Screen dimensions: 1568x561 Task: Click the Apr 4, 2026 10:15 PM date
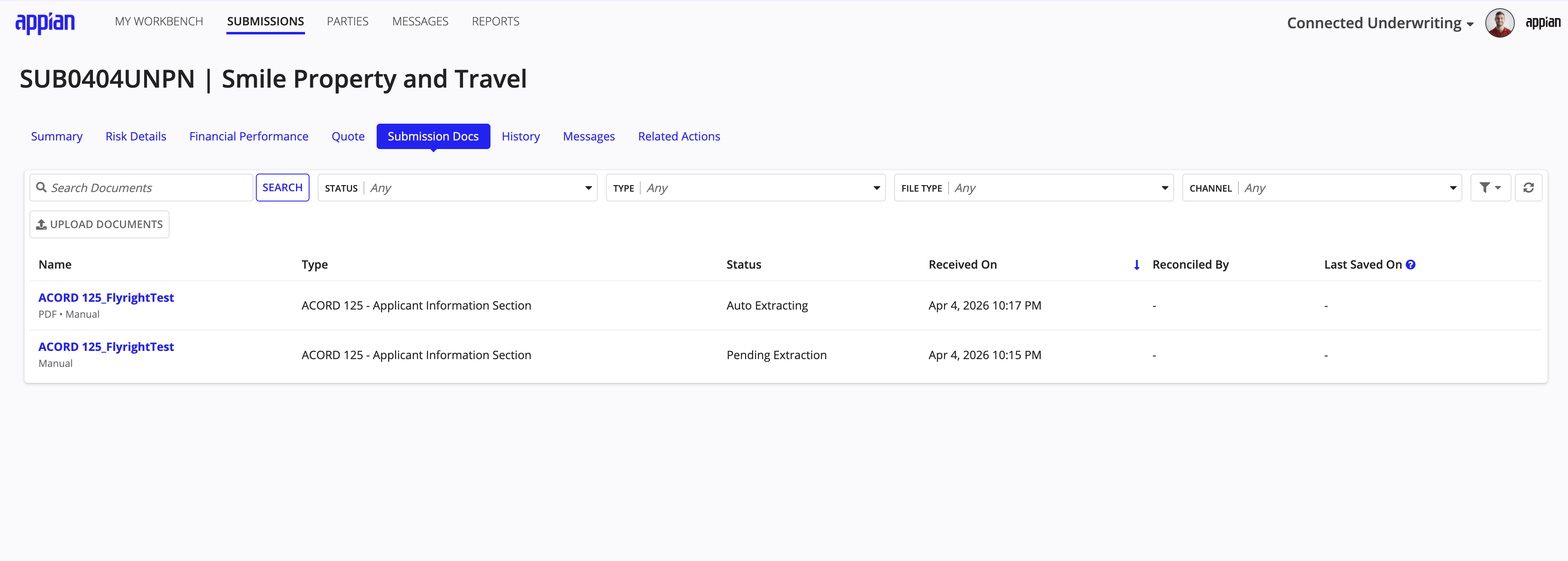(985, 355)
